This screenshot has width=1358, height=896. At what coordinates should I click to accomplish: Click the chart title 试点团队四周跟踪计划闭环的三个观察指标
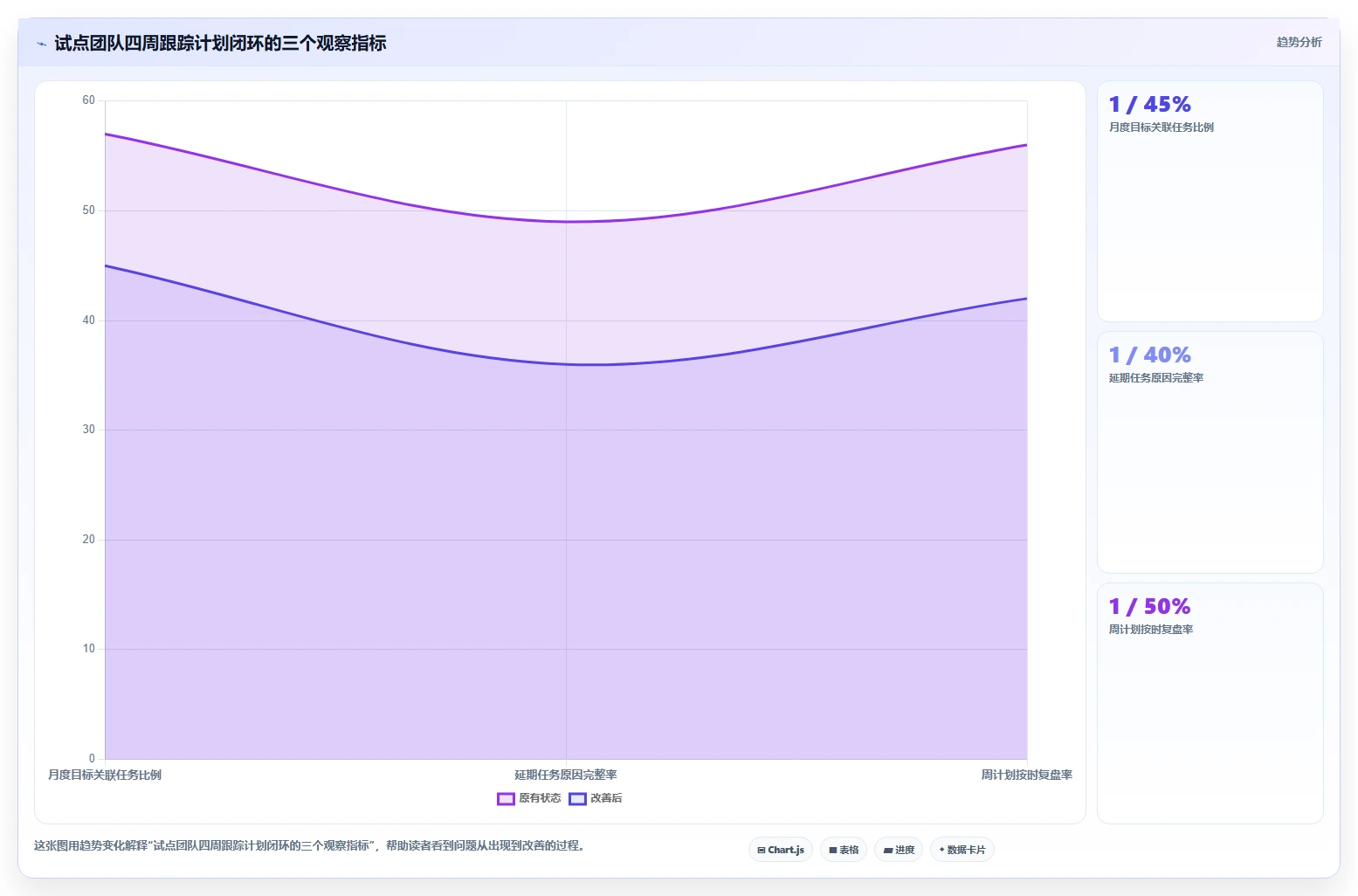[220, 43]
